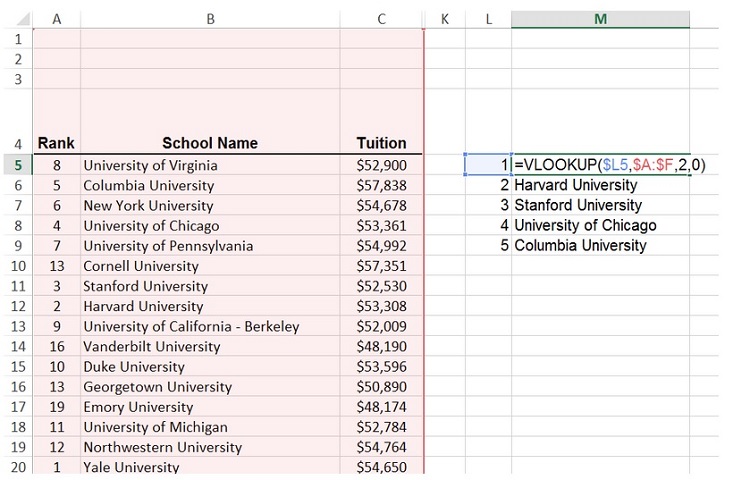Click column A header
This screenshot has width=750, height=480.
point(56,19)
